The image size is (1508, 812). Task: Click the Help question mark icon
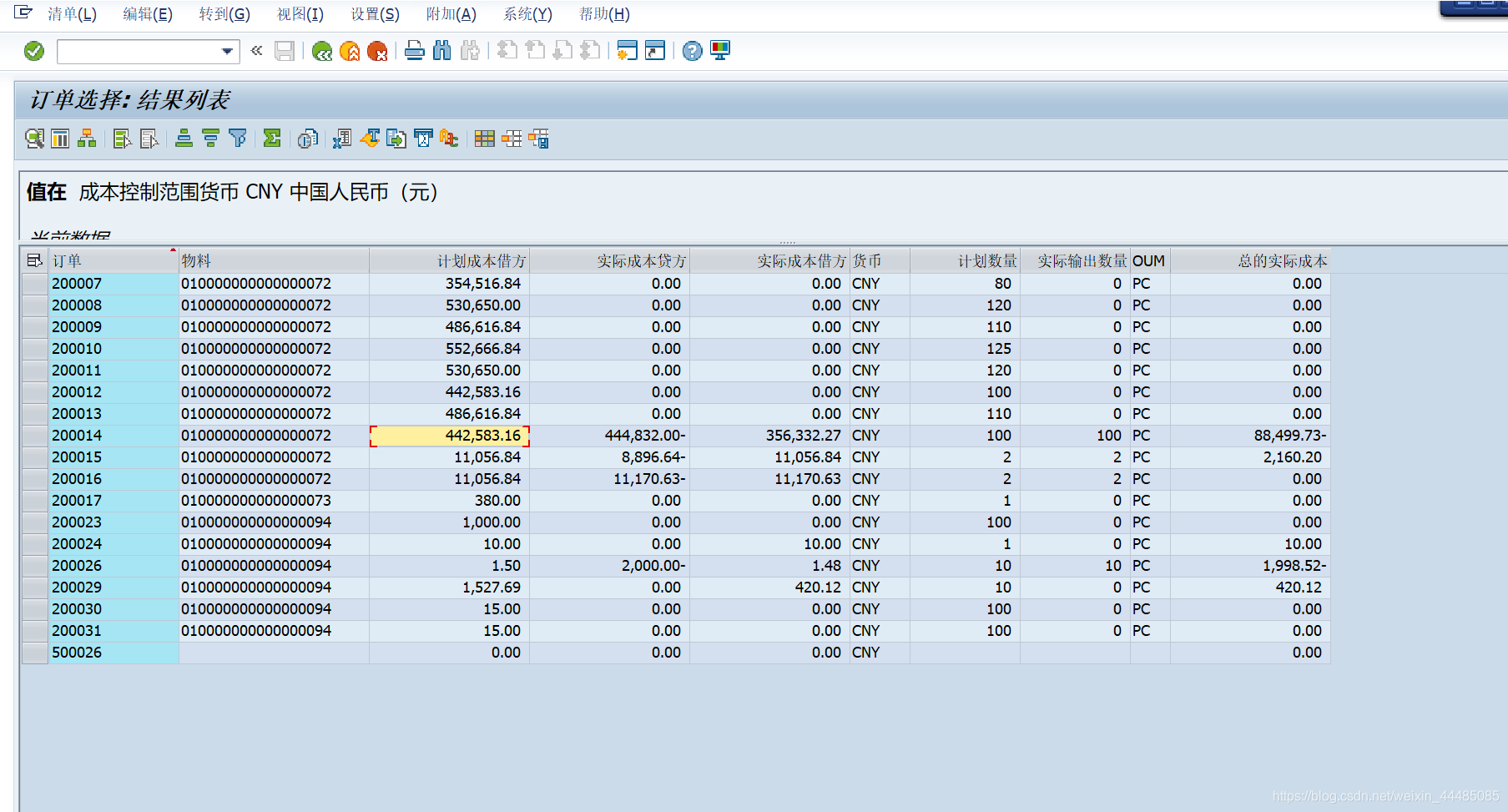692,51
